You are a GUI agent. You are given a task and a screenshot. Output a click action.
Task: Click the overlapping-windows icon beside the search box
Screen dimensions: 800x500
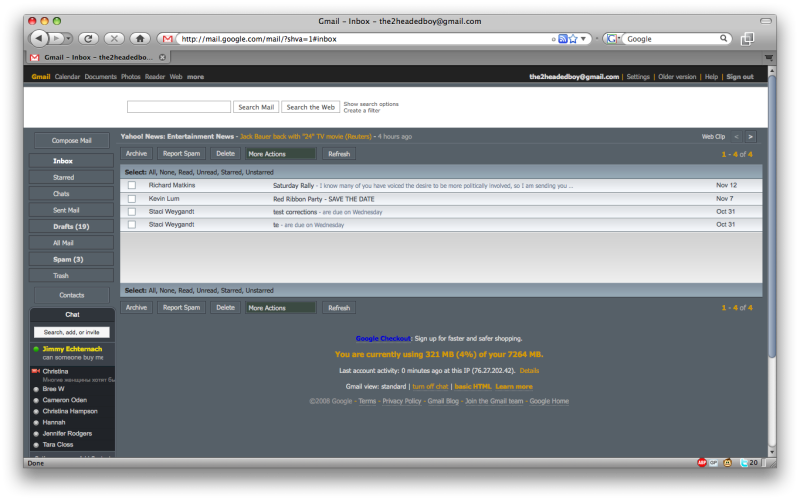point(747,39)
